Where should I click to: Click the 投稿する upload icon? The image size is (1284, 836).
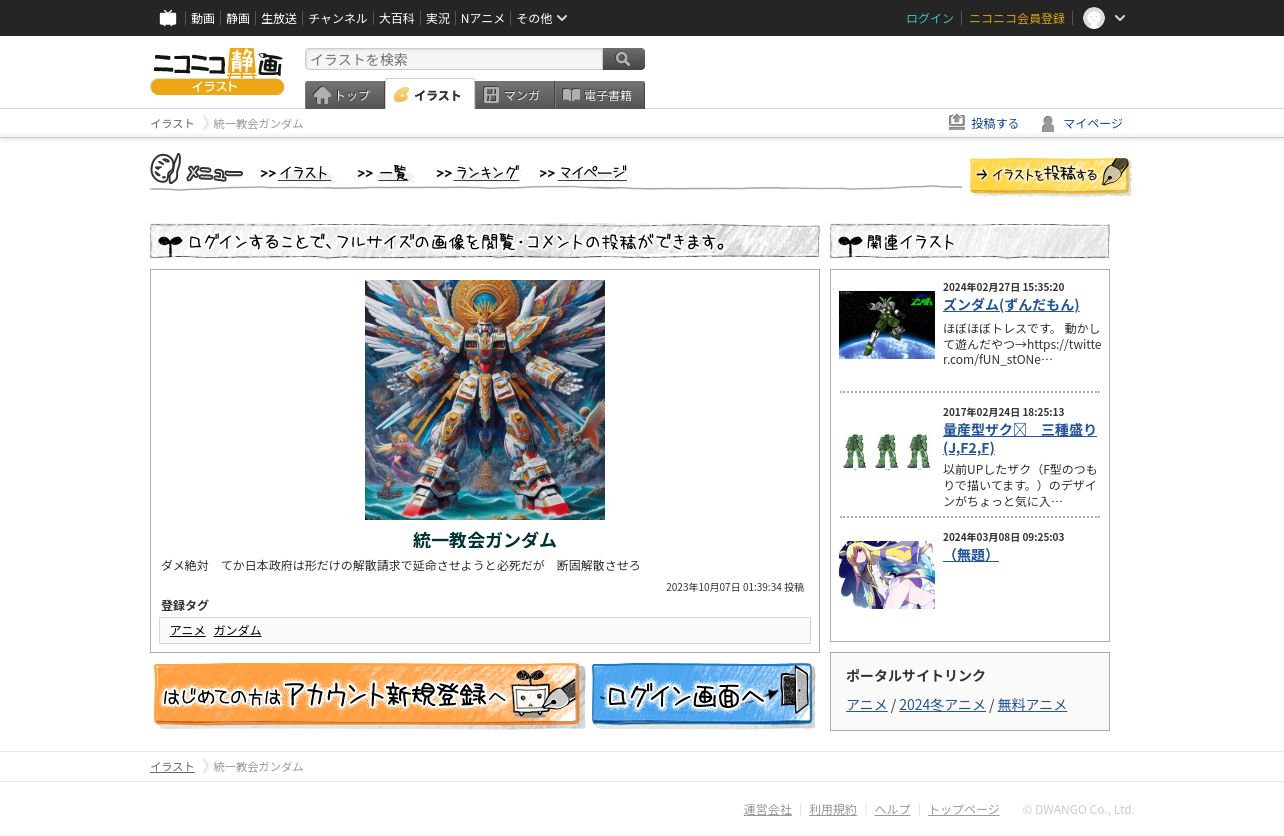pyautogui.click(x=957, y=122)
